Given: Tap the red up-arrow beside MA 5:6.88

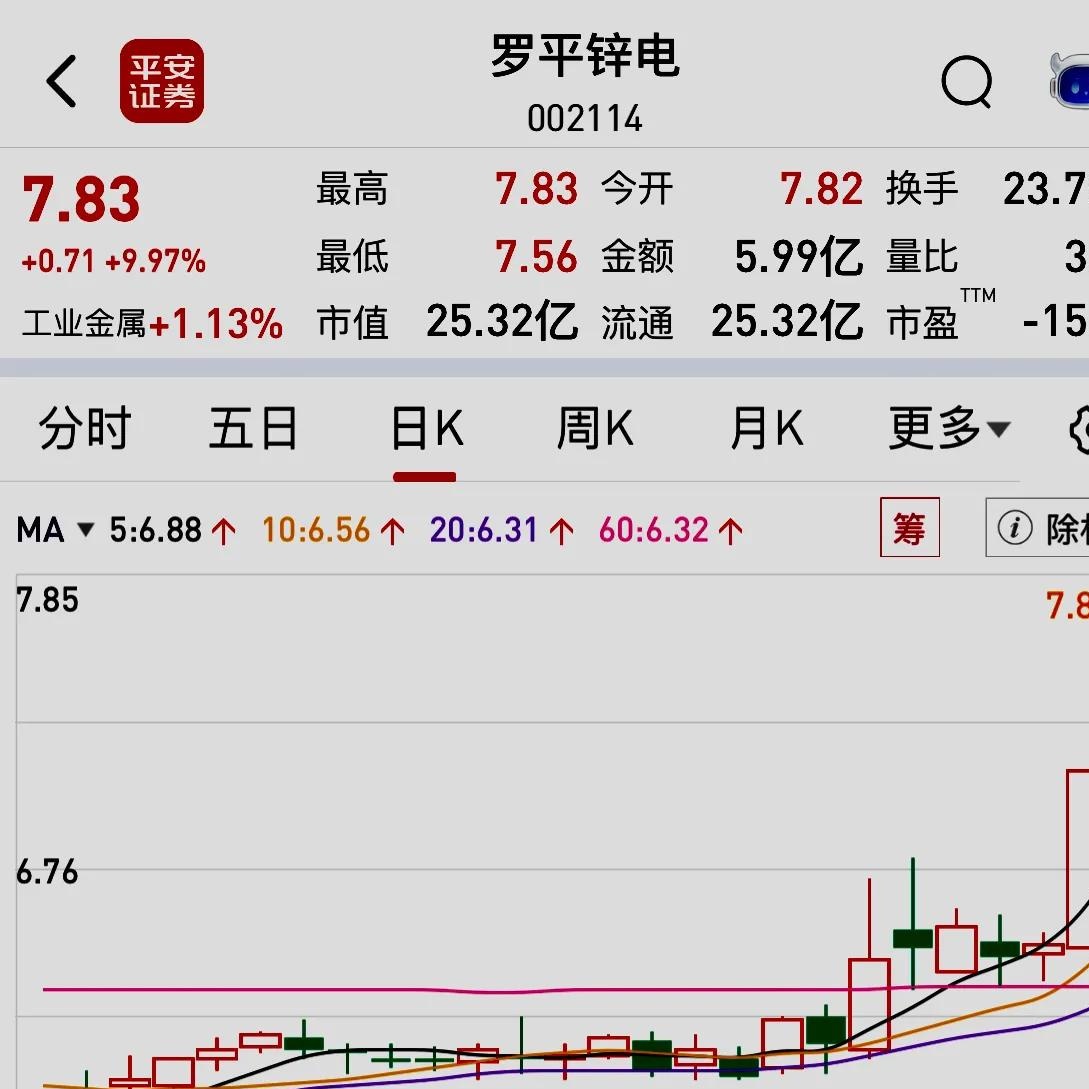Looking at the screenshot, I should click(222, 529).
